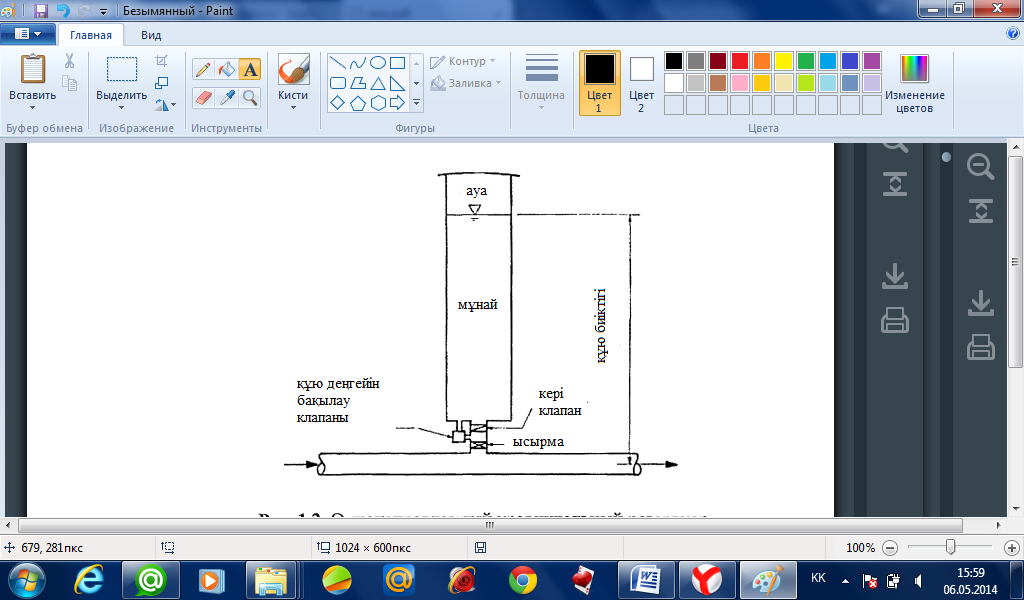Viewport: 1024px width, 600px height.
Task: Open Yandex browser from the taskbar
Action: pos(707,580)
